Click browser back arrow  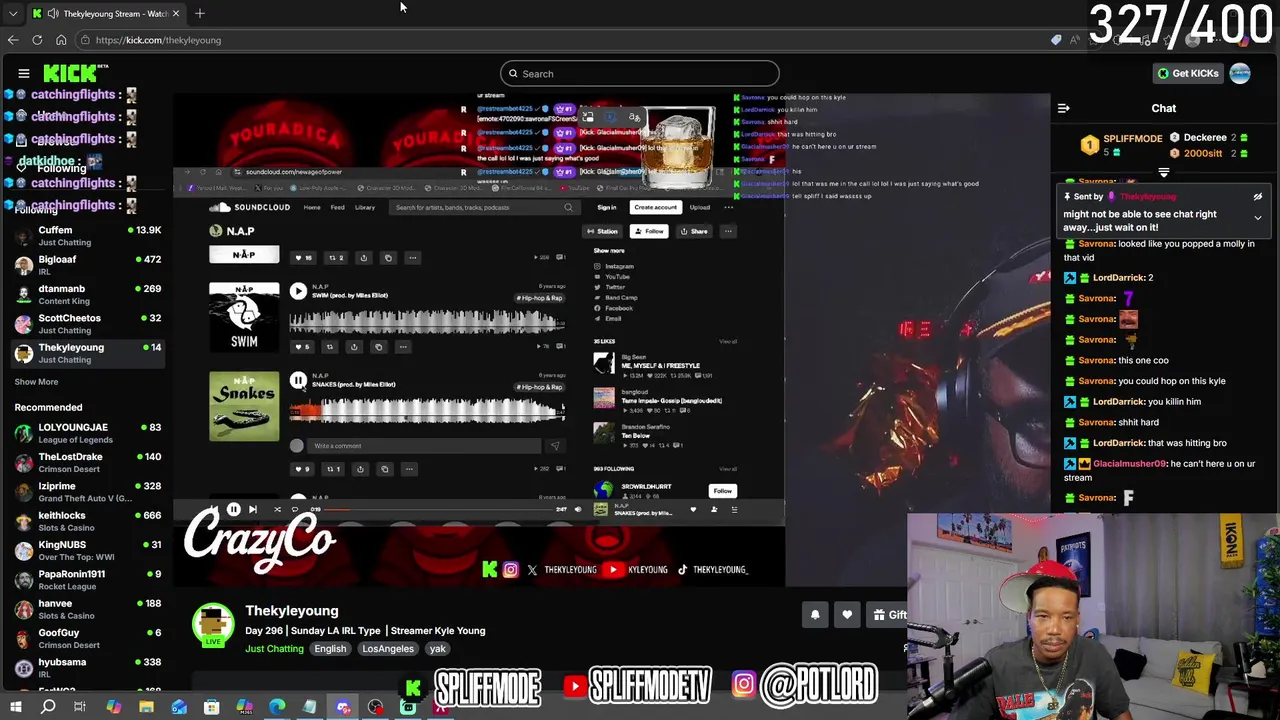point(13,40)
